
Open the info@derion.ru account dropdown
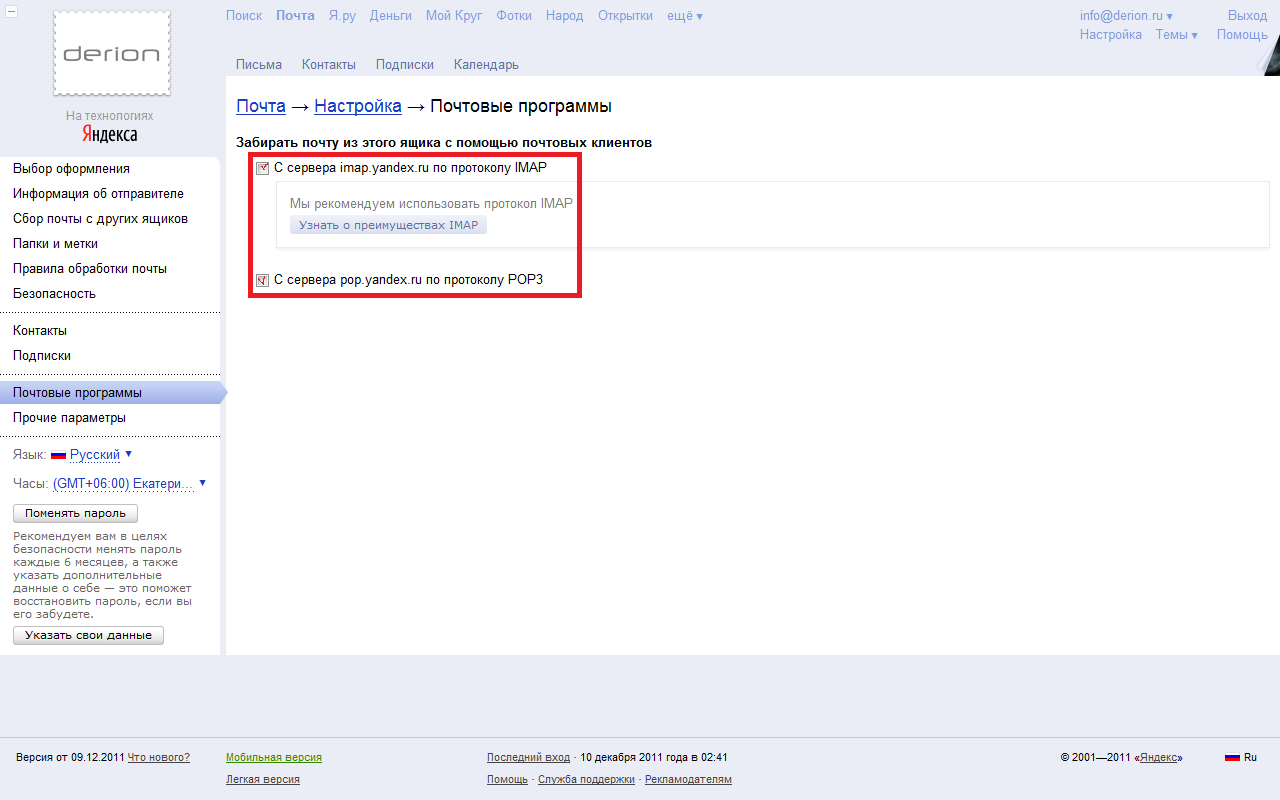pyautogui.click(x=1125, y=16)
